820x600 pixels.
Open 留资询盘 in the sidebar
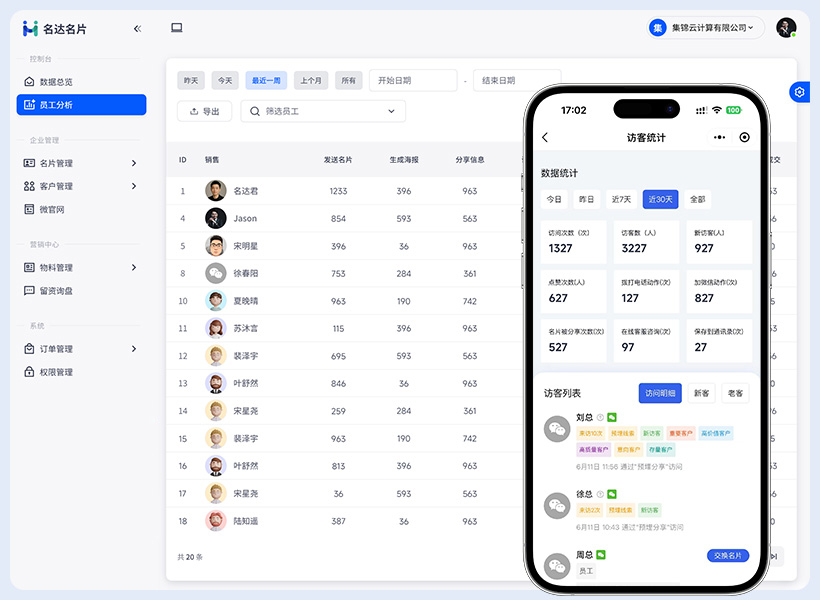[x=81, y=290]
